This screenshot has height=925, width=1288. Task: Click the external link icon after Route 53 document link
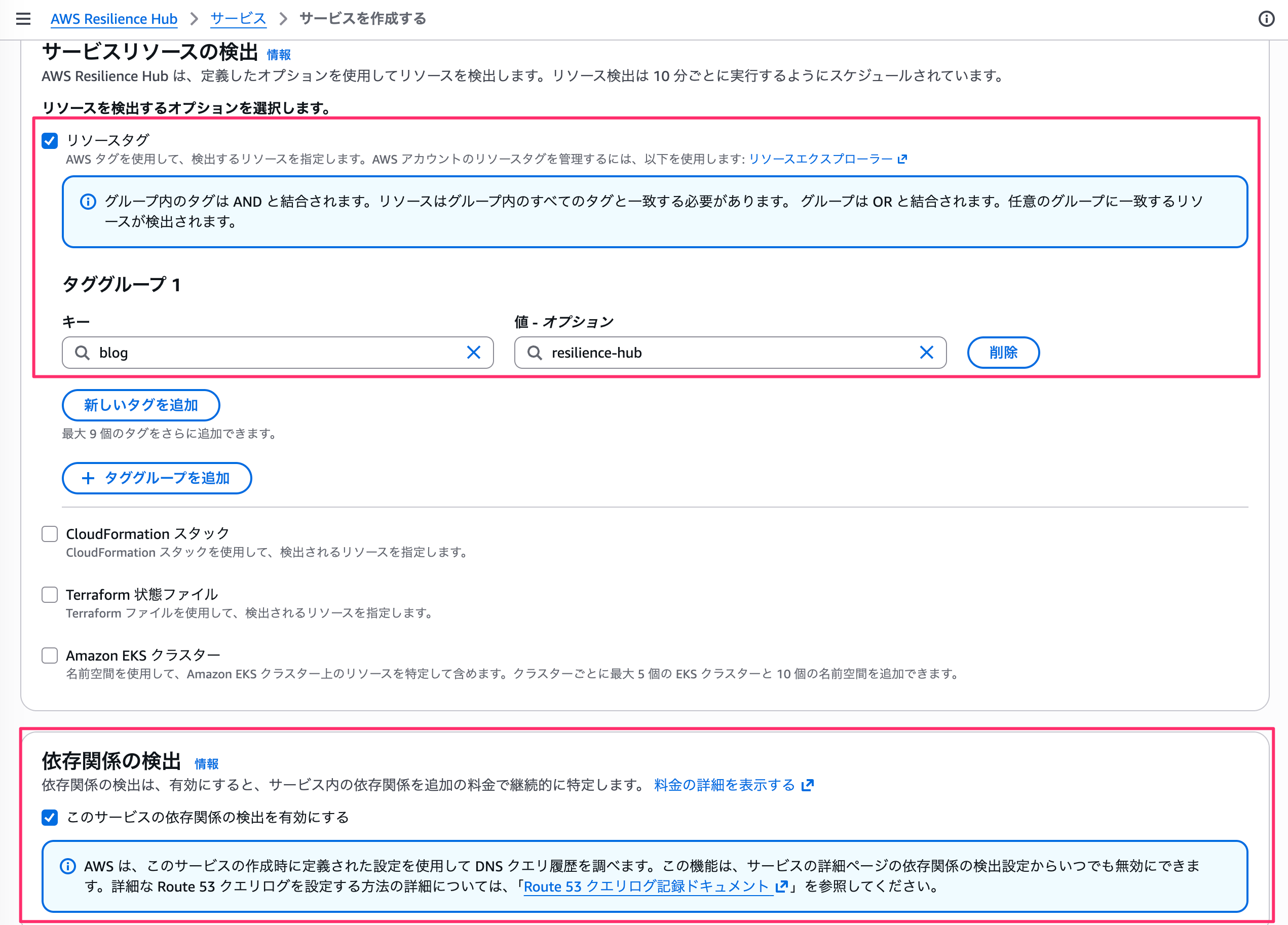[782, 887]
